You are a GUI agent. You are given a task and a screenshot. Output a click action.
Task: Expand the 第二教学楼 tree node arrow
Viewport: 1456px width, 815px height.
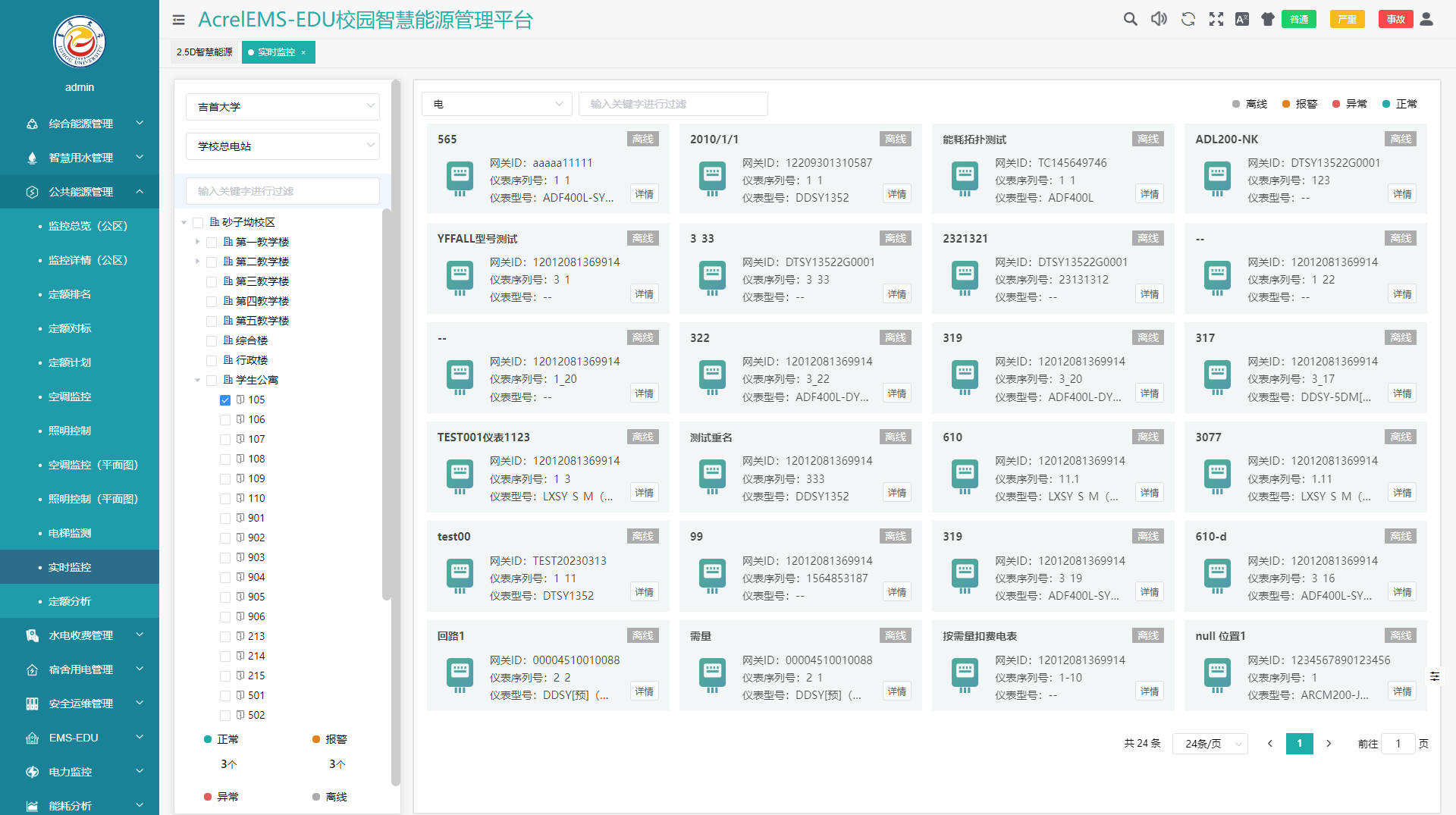tap(198, 262)
